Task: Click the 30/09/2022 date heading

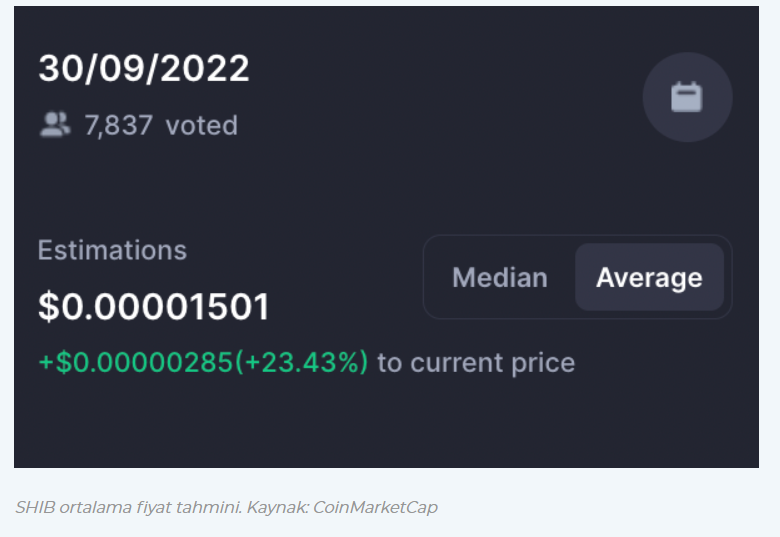Action: click(144, 68)
